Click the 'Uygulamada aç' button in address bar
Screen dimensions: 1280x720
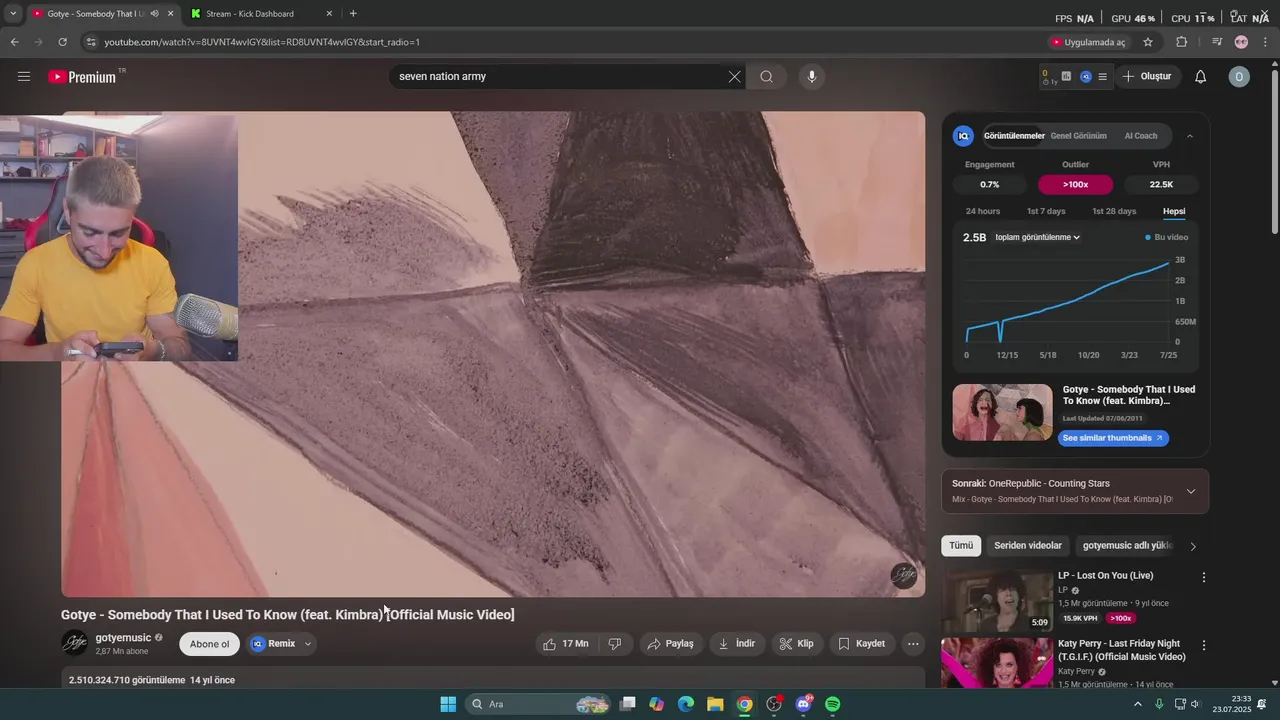tap(1088, 42)
